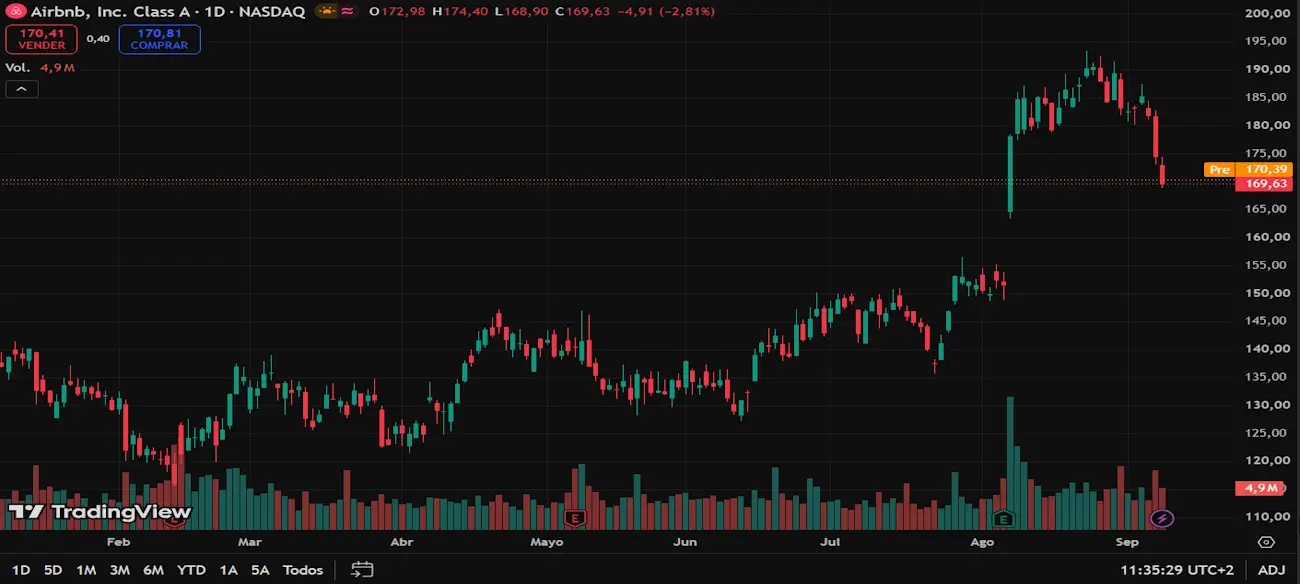Click the Sep label on time axis
This screenshot has height=584, width=1300.
pos(1127,542)
